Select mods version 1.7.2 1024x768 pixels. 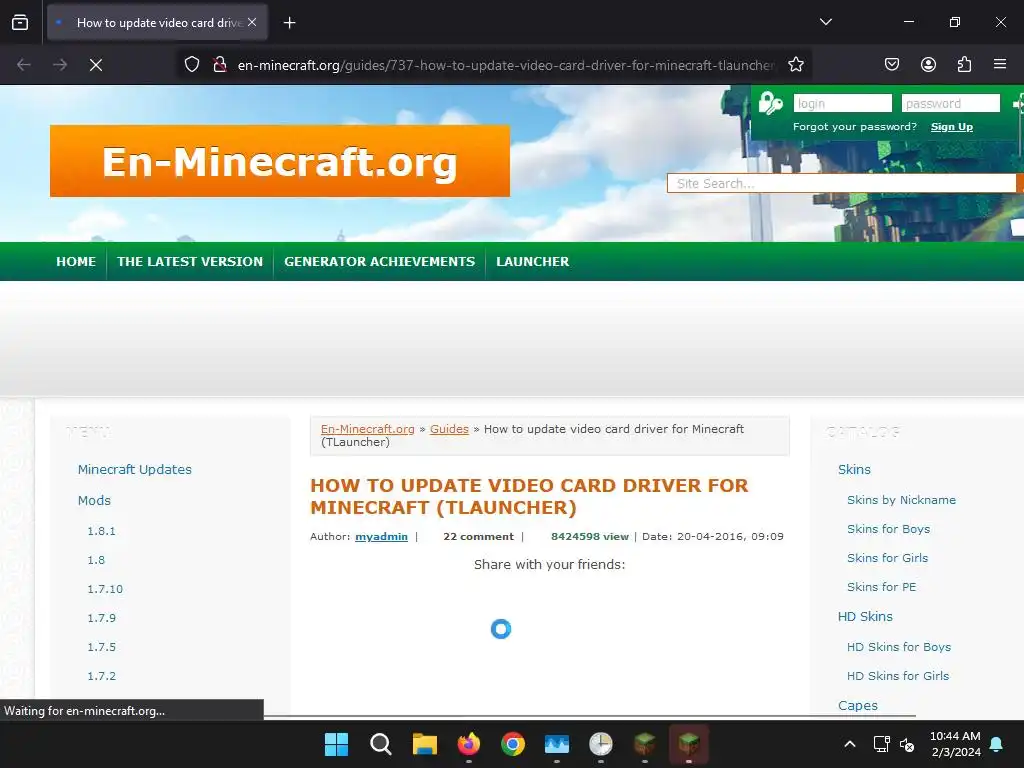point(101,676)
